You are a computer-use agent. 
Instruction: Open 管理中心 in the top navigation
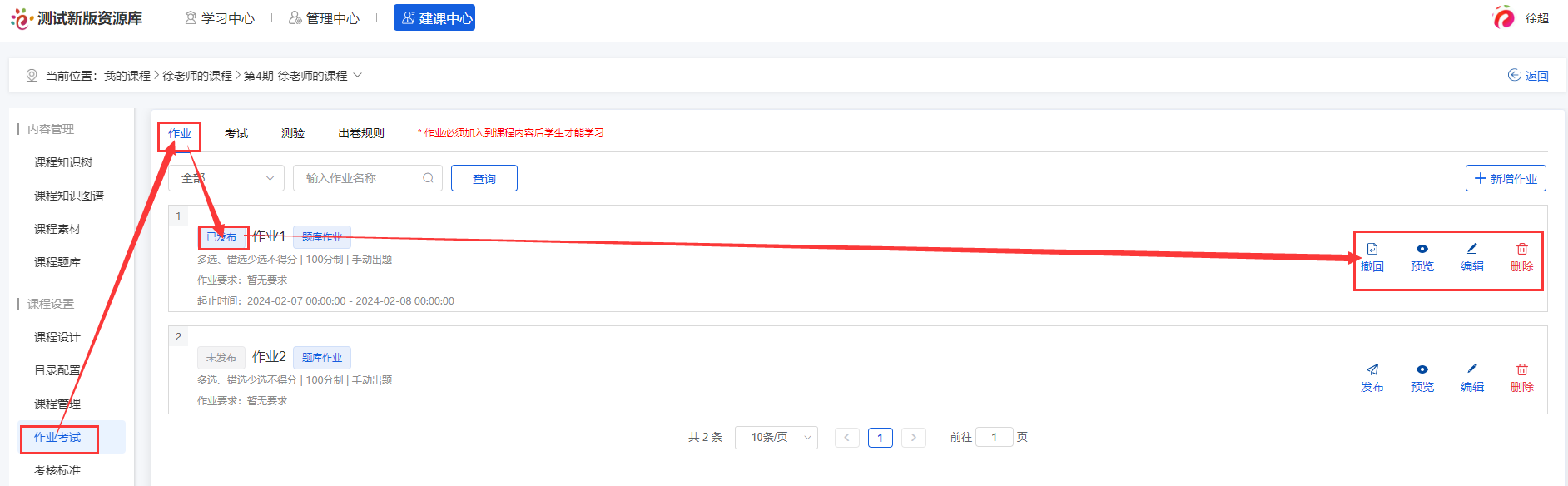coord(324,18)
